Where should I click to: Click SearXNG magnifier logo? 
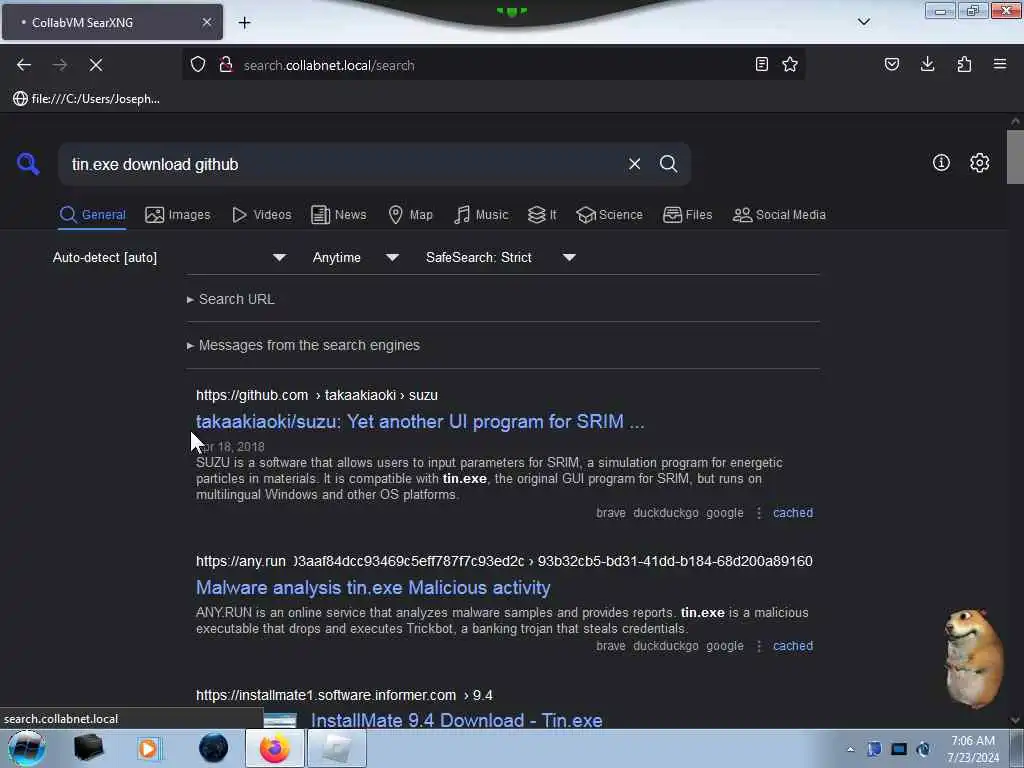tap(28, 164)
